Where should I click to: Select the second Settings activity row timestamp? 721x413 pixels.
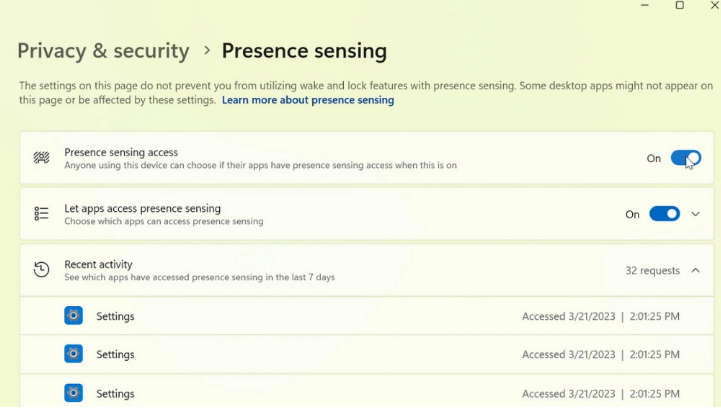[x=600, y=354]
